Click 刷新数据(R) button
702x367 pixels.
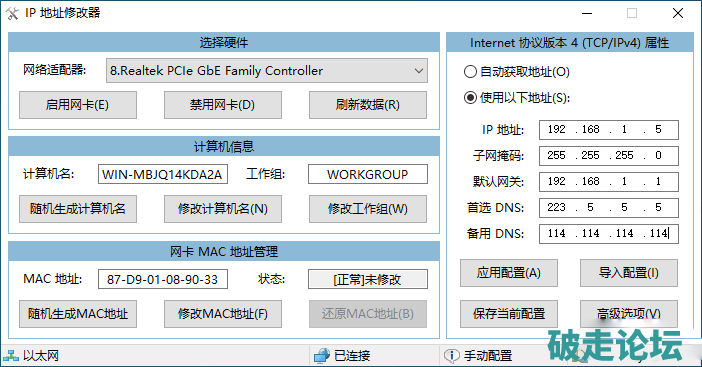point(368,105)
